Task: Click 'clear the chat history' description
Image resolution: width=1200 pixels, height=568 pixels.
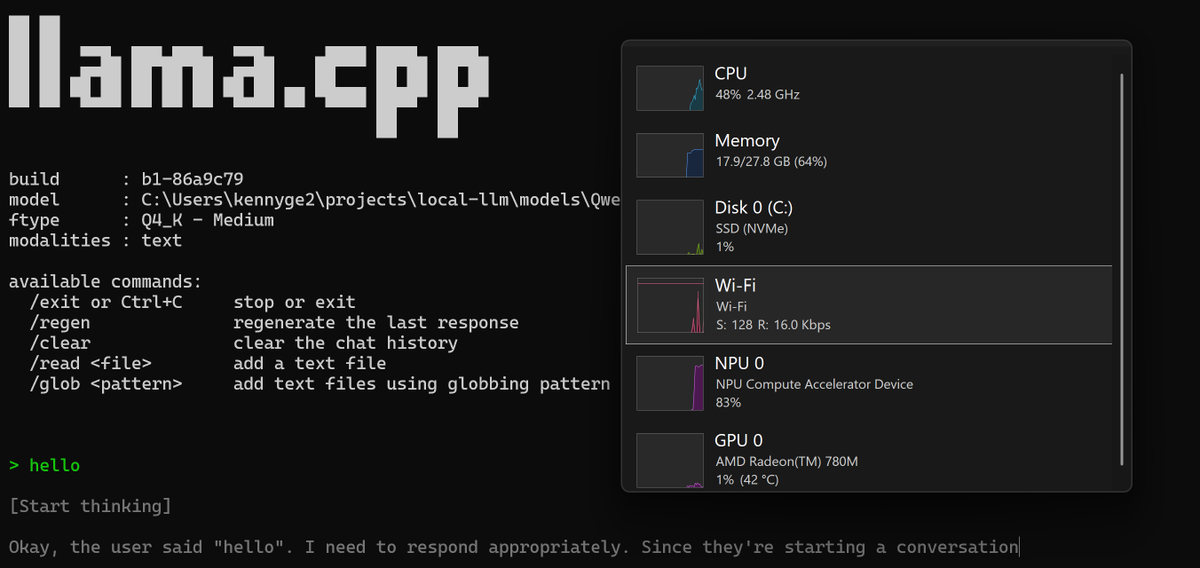Action: click(x=345, y=343)
